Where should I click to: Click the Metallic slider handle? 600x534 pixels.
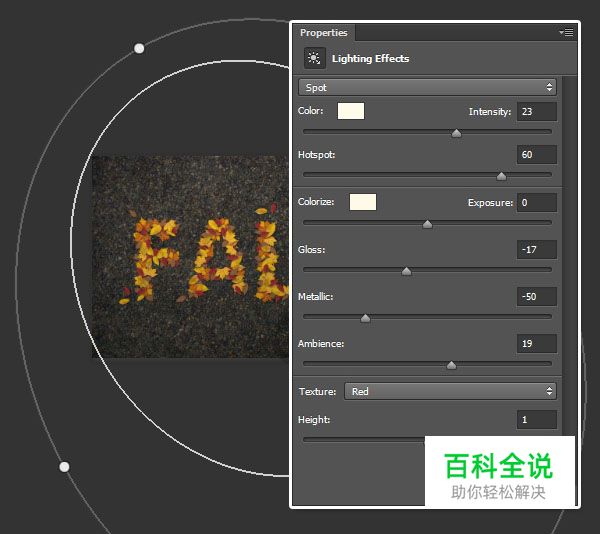pyautogui.click(x=365, y=318)
